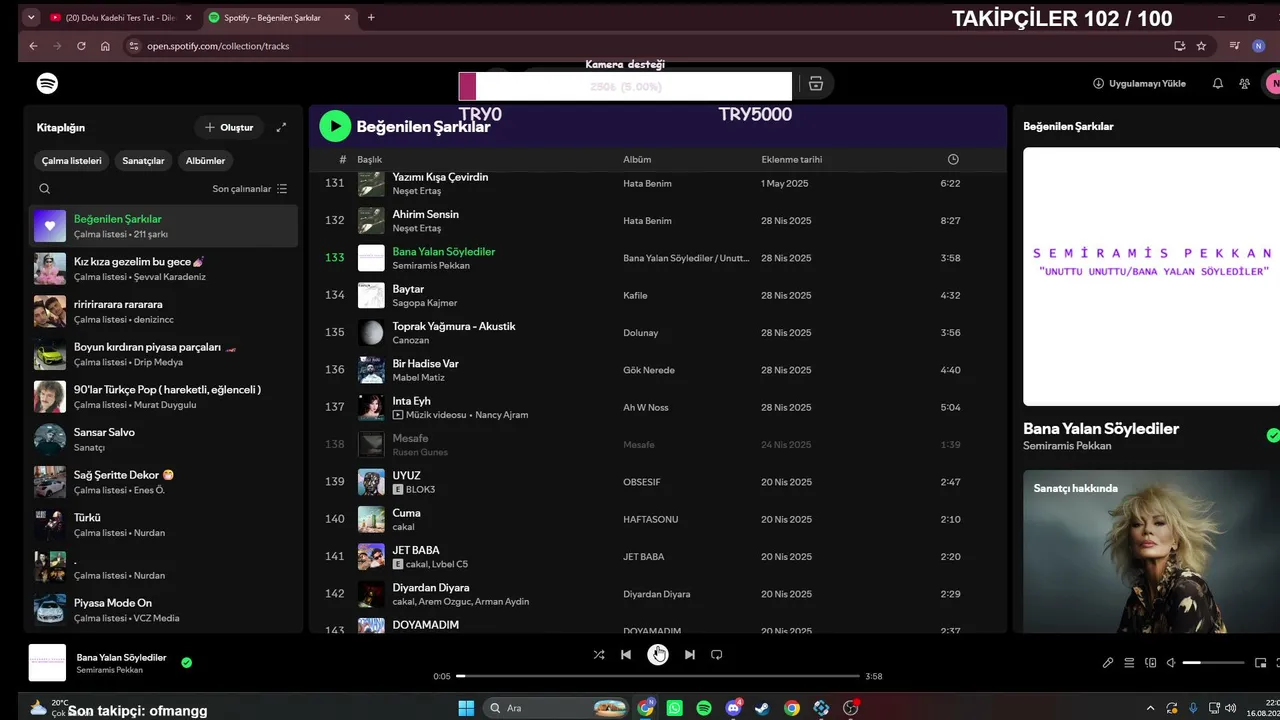Click the Oluştur create button
1280x720 pixels.
(229, 127)
